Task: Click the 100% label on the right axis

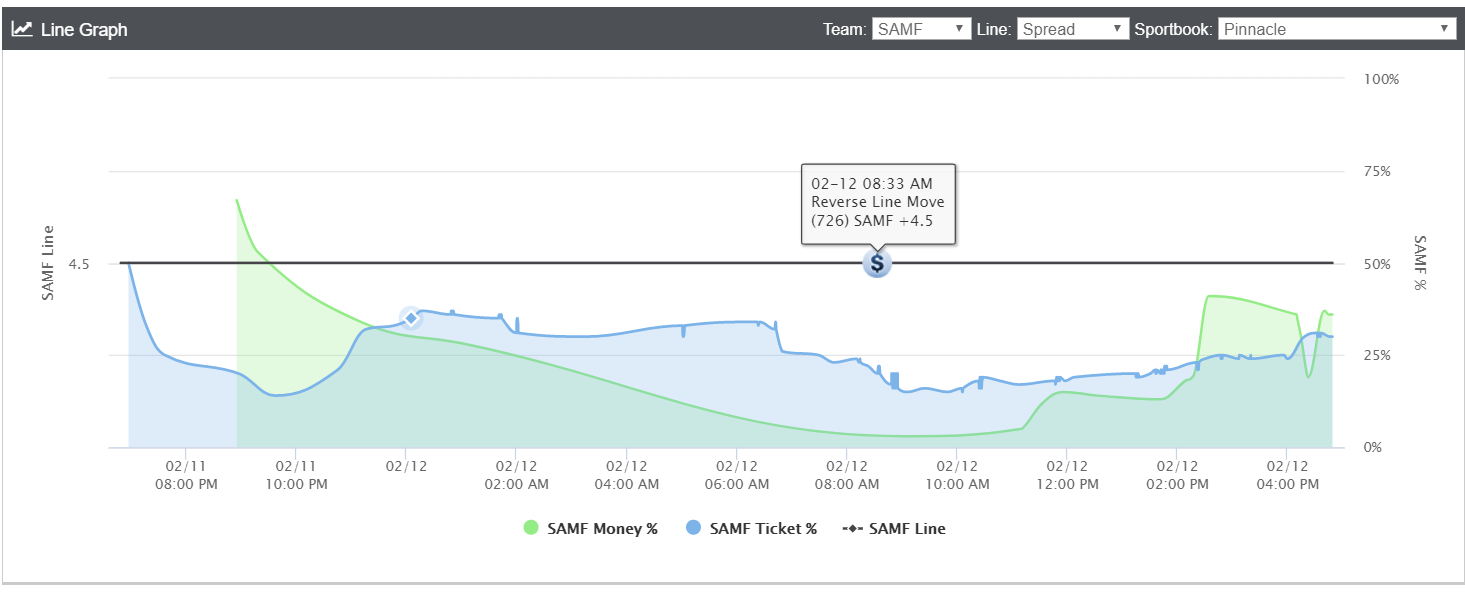Action: pyautogui.click(x=1381, y=79)
